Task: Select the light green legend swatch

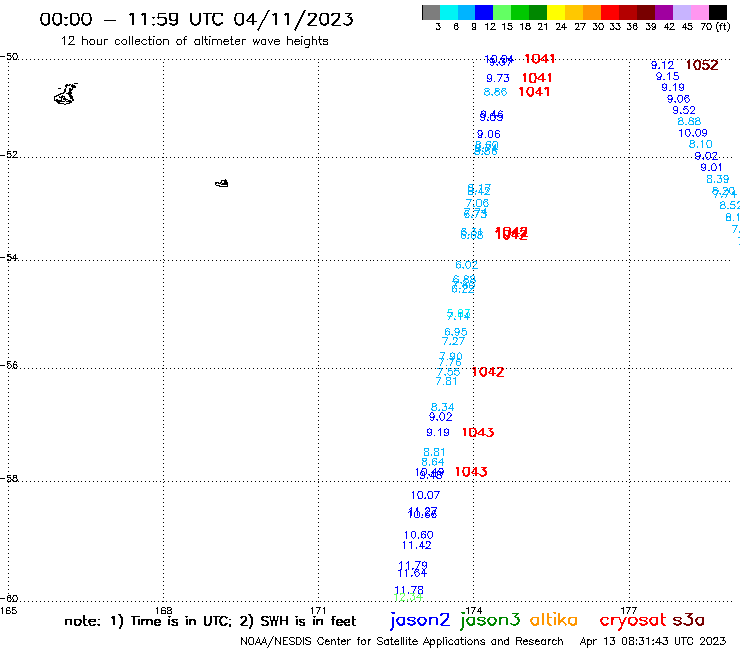Action: [x=502, y=12]
